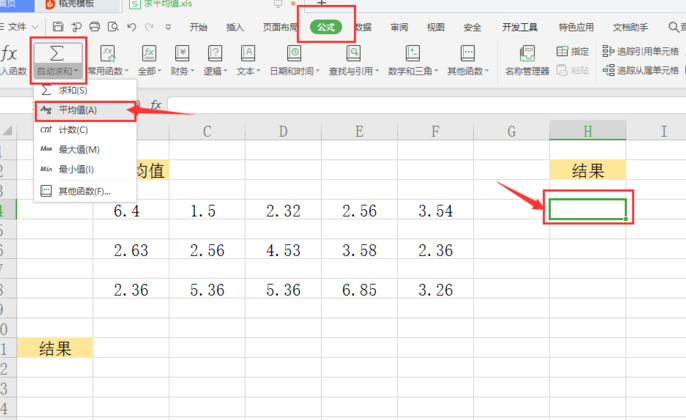The image size is (686, 420).
Task: Click the Insert Function fx icon
Action: (x=9, y=54)
